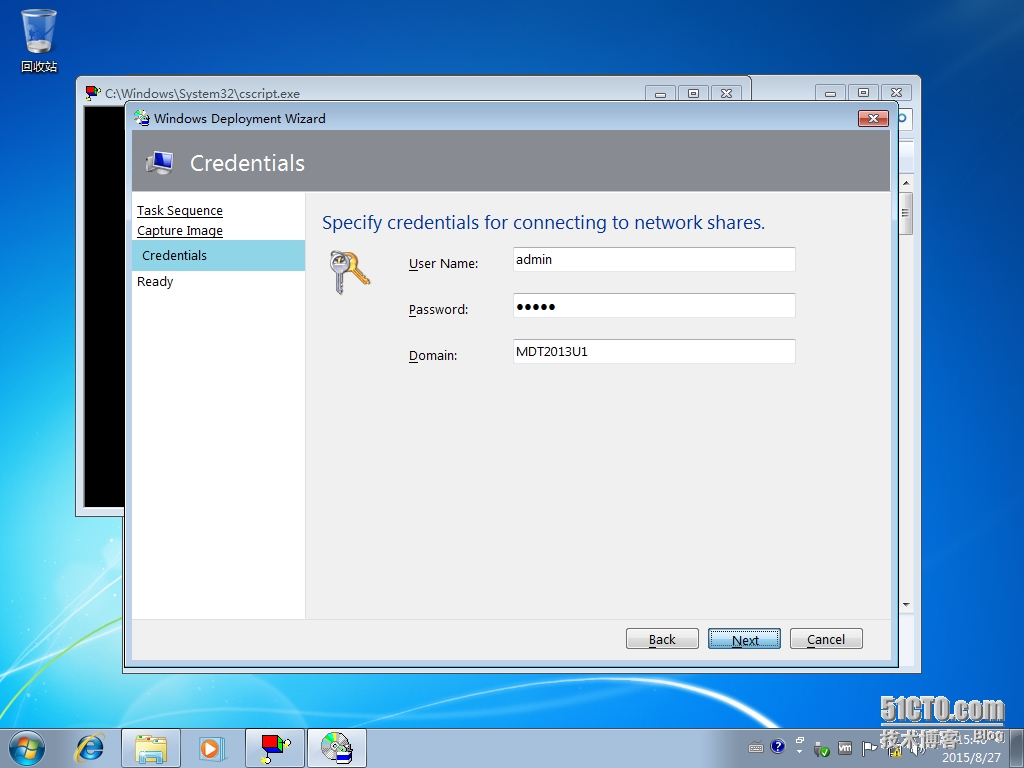Go to Task Sequence wizard step
Screen dimensions: 1024x768
click(180, 210)
